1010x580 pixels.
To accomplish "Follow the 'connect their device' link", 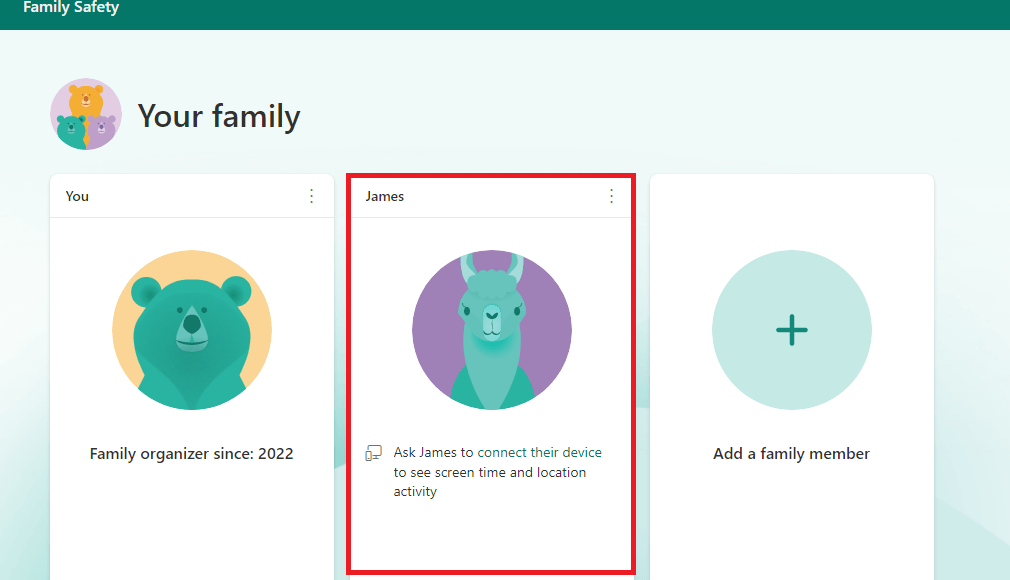I will [540, 453].
